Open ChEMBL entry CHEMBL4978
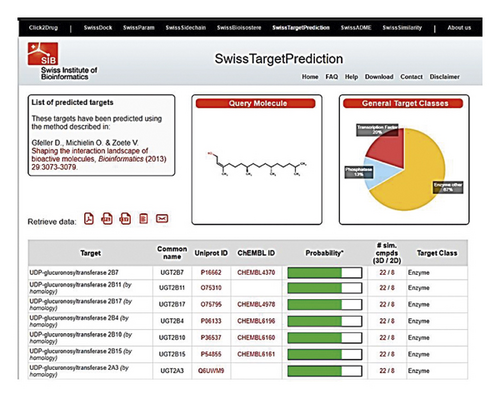This screenshot has width=500, height=399. point(256,304)
